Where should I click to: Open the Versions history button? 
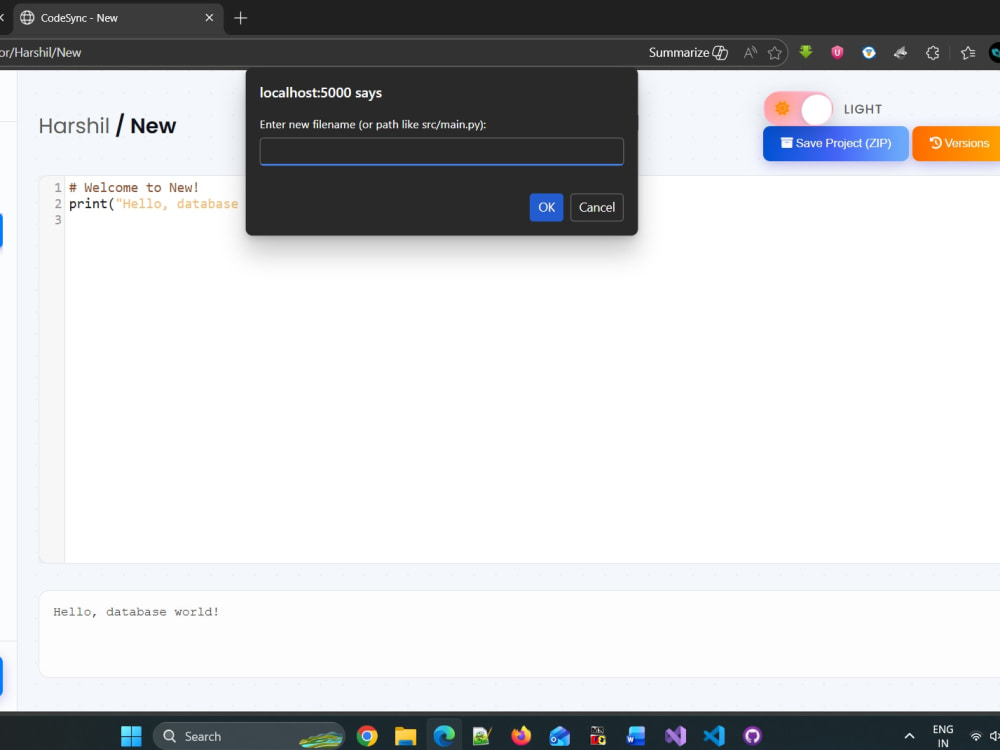(956, 143)
